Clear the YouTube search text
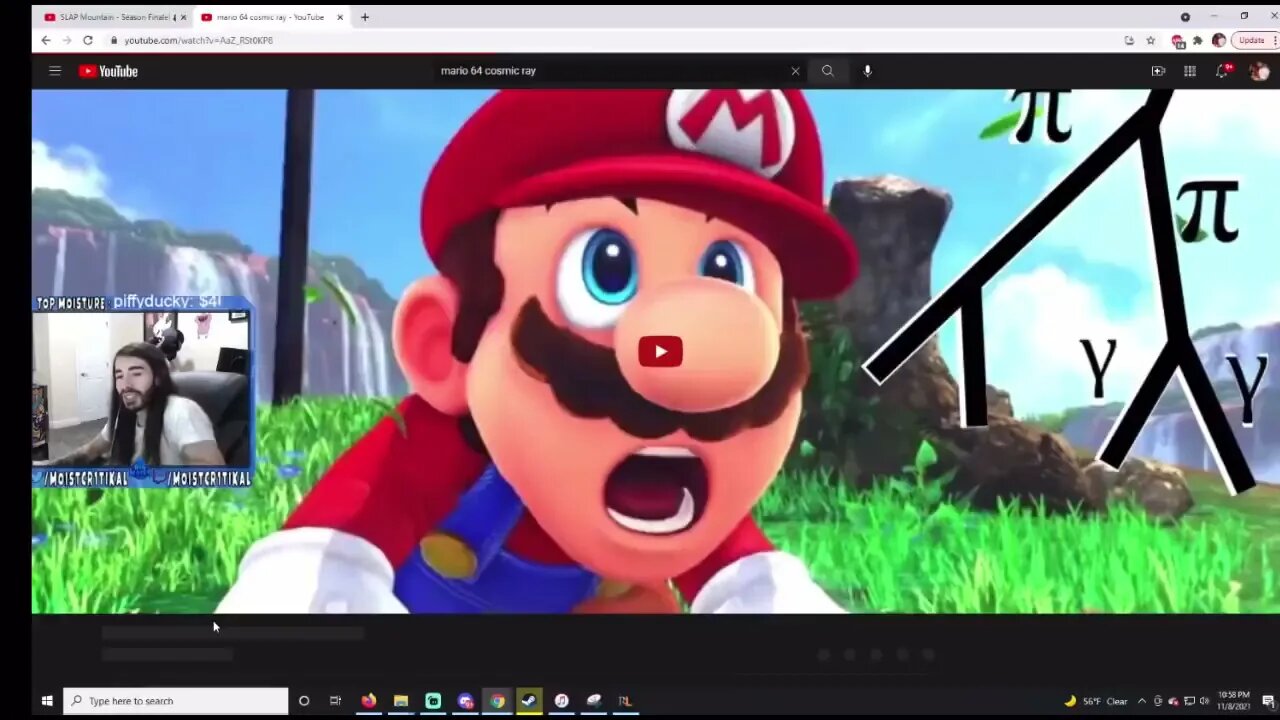 click(795, 71)
